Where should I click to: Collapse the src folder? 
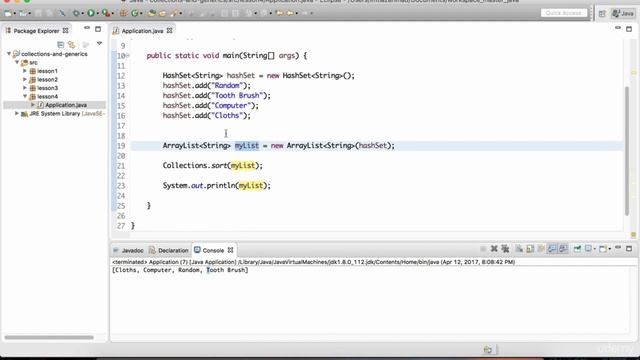pos(17,62)
